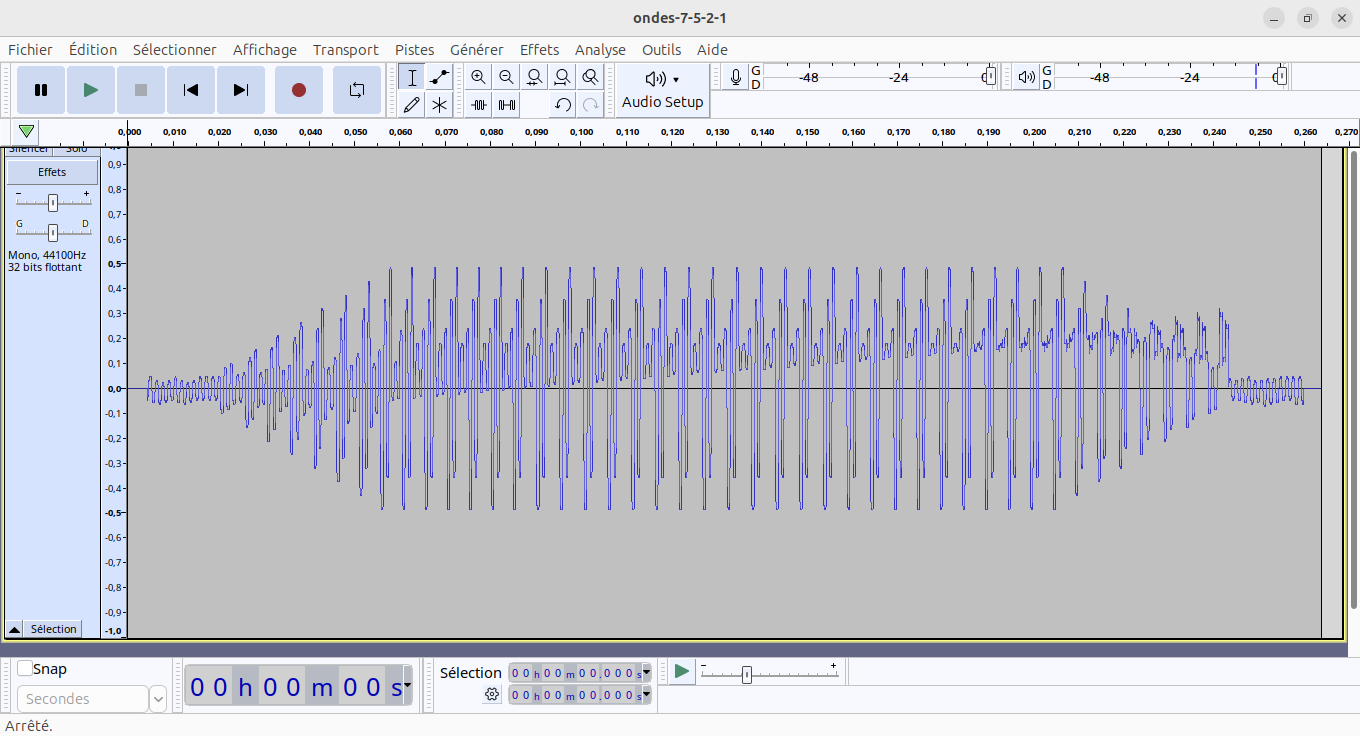Viewport: 1360px width, 736px height.
Task: Enable the Snap checkbox
Action: [x=25, y=669]
